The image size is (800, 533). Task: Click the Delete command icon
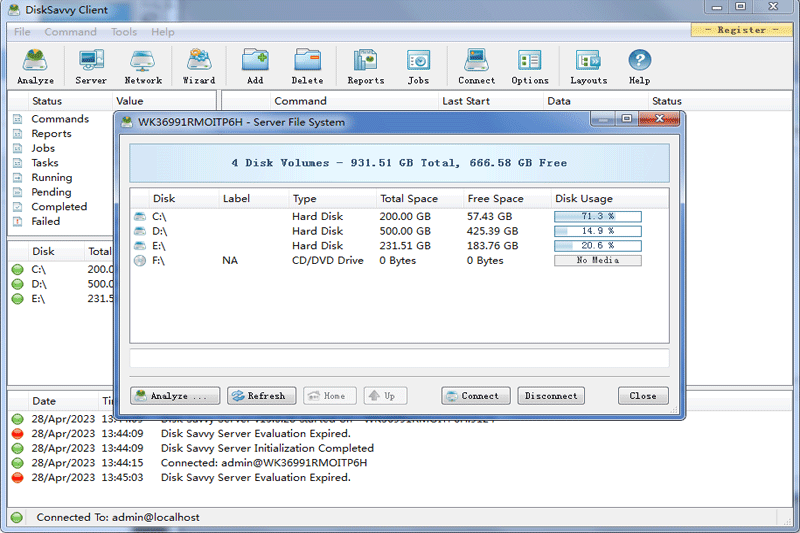click(x=307, y=66)
